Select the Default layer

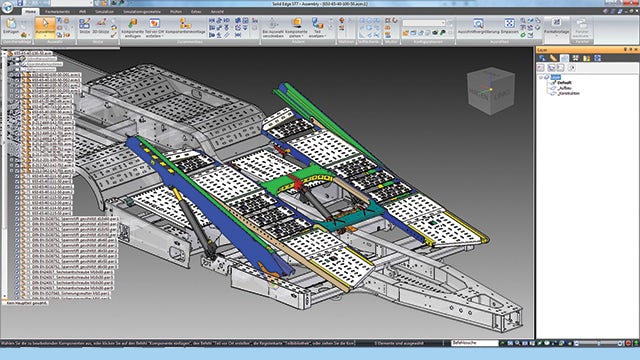(x=564, y=82)
